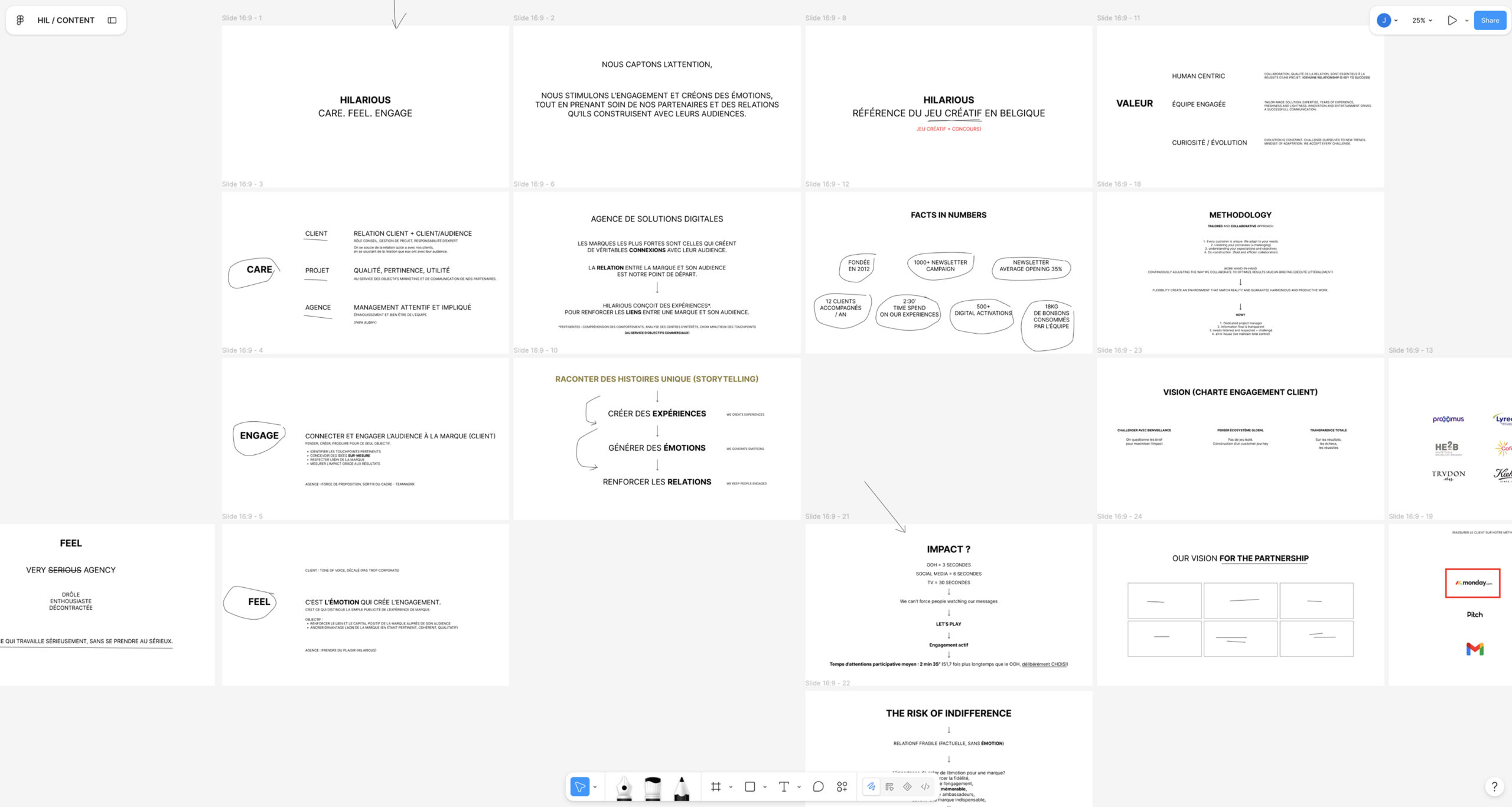Screen dimensions: 1512x807
Task: Click the 'Slide 16:9 - 18' frame label
Action: (x=1119, y=184)
